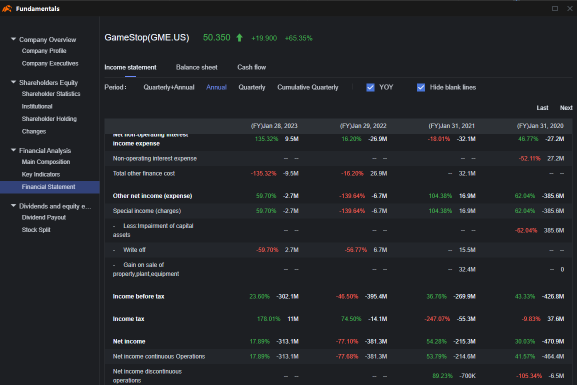Image resolution: width=577 pixels, height=385 pixels.
Task: Click 2021 Gain on sale value 32.4M
Action: (467, 269)
